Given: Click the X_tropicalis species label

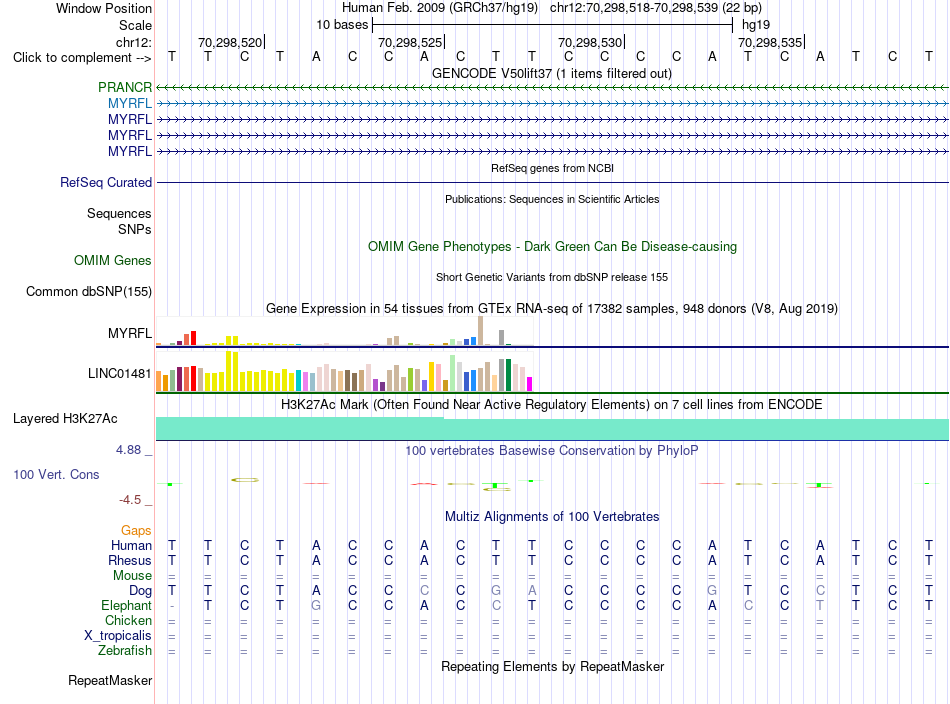Looking at the screenshot, I should tap(118, 635).
